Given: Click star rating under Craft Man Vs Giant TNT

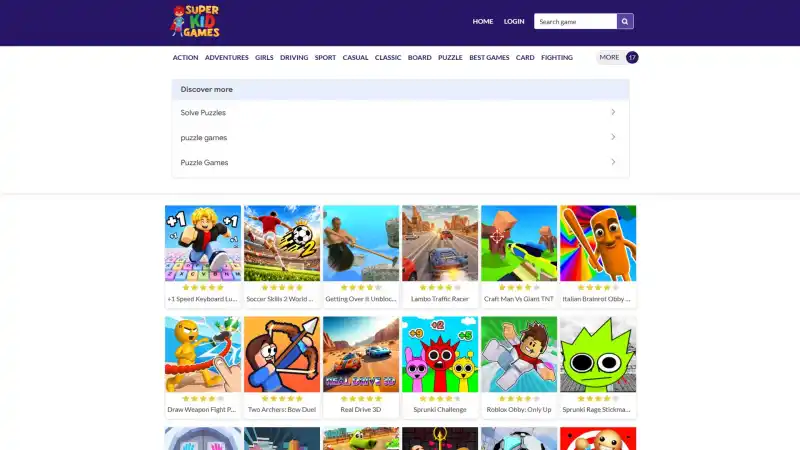Looking at the screenshot, I should tap(519, 288).
